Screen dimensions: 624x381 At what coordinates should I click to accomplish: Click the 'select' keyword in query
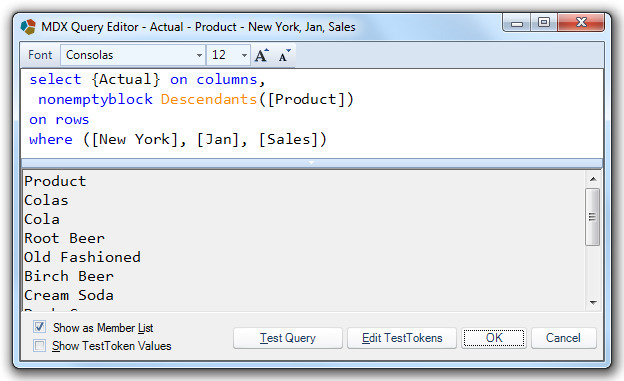[x=55, y=80]
